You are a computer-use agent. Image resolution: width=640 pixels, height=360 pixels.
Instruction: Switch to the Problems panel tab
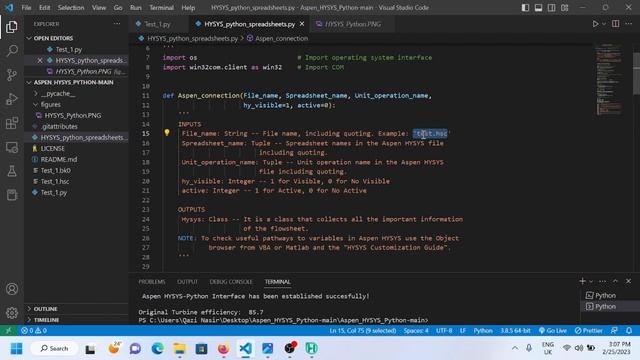tap(152, 282)
